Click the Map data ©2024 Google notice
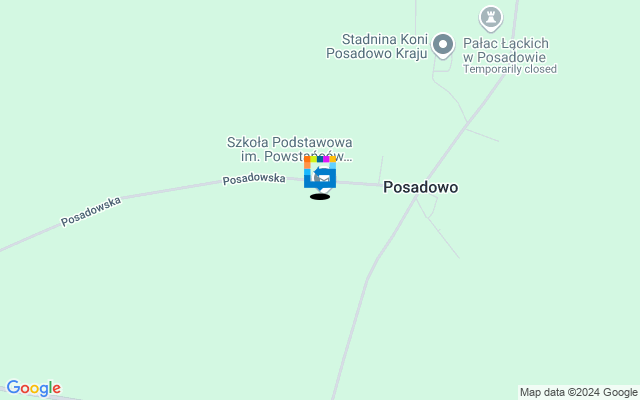Screen dimensions: 640x400 click(x=578, y=392)
